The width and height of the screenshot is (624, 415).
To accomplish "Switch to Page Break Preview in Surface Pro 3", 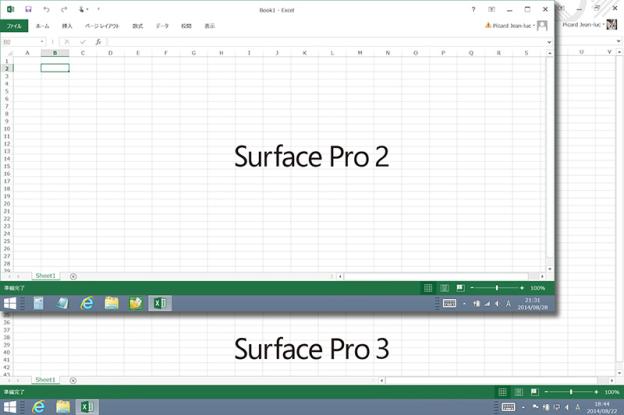I will (x=534, y=392).
